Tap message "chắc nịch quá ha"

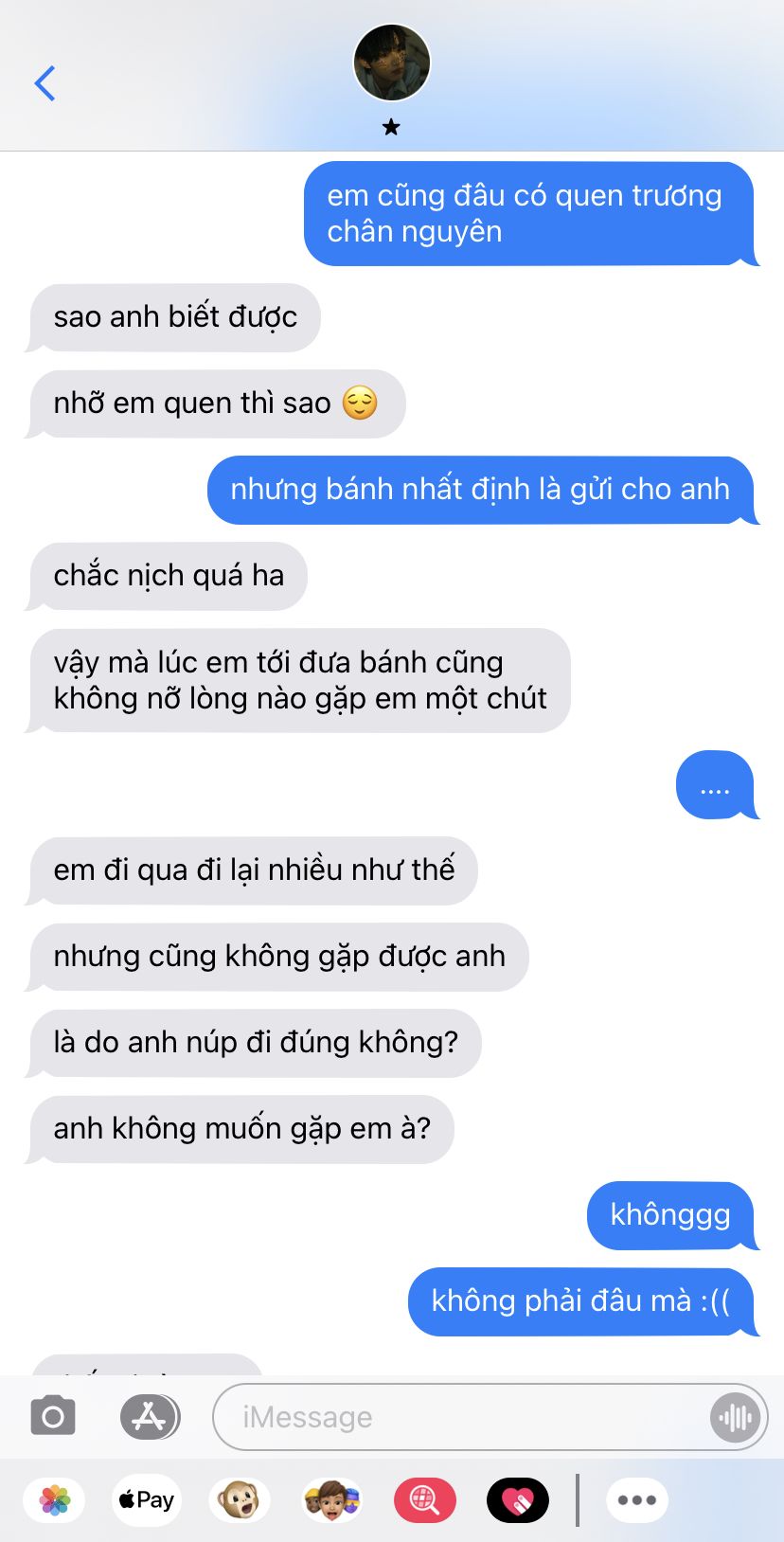pyautogui.click(x=169, y=576)
